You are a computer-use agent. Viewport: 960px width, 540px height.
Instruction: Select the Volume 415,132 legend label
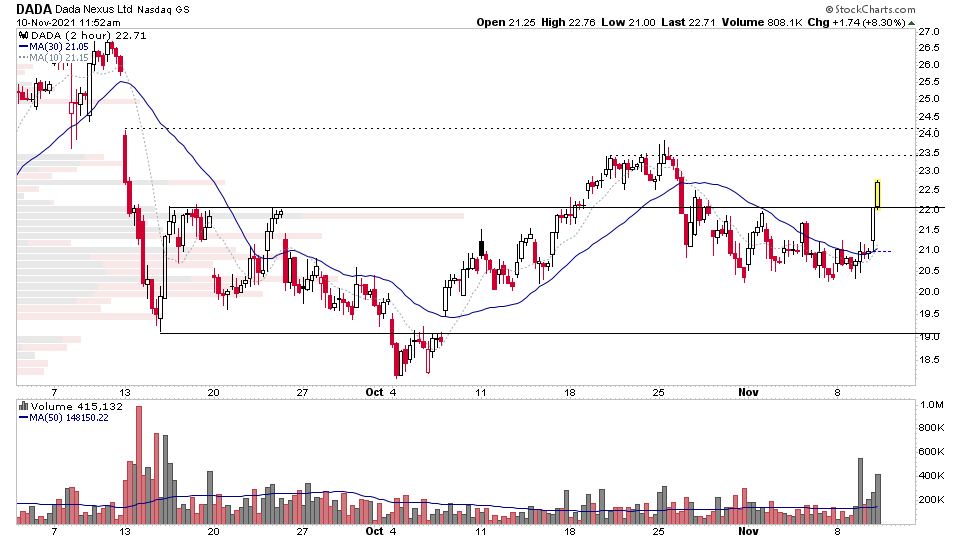77,407
